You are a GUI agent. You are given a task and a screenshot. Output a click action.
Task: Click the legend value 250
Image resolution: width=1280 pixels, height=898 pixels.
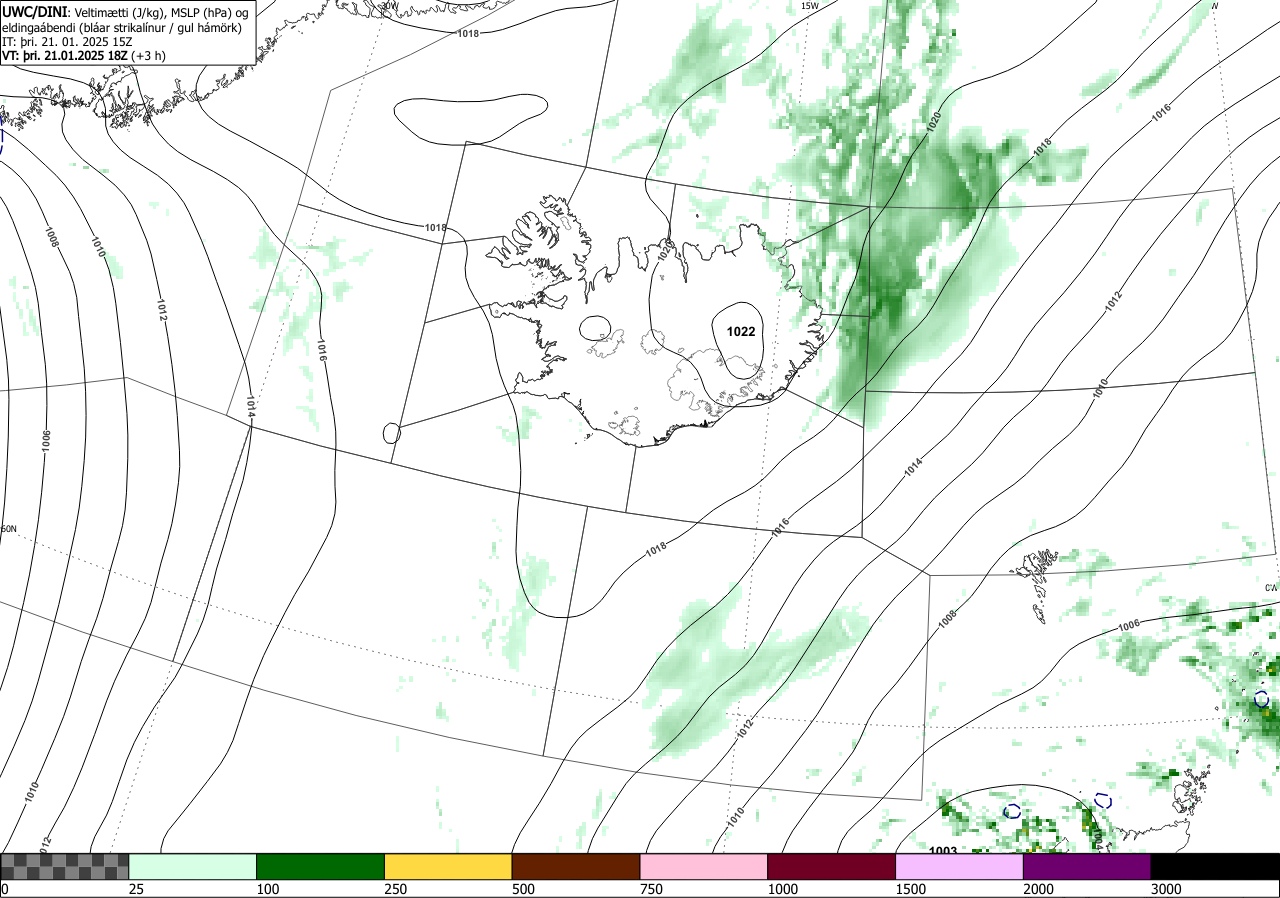(x=395, y=889)
